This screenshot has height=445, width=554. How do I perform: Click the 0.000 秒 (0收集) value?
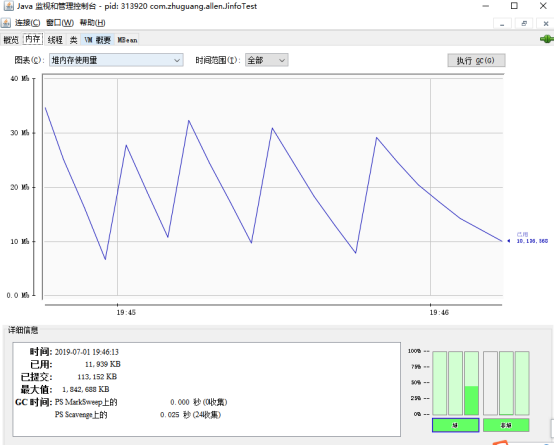click(x=199, y=402)
